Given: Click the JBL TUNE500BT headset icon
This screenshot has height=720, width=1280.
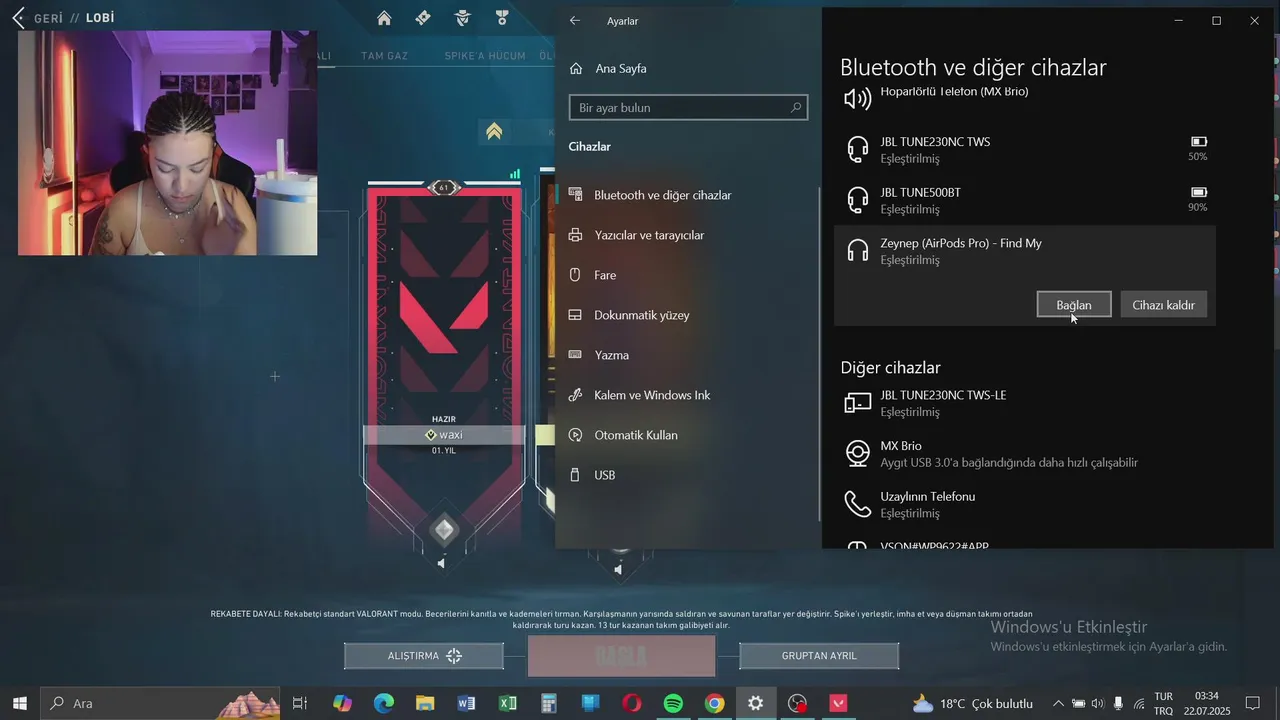Looking at the screenshot, I should click(x=858, y=200).
